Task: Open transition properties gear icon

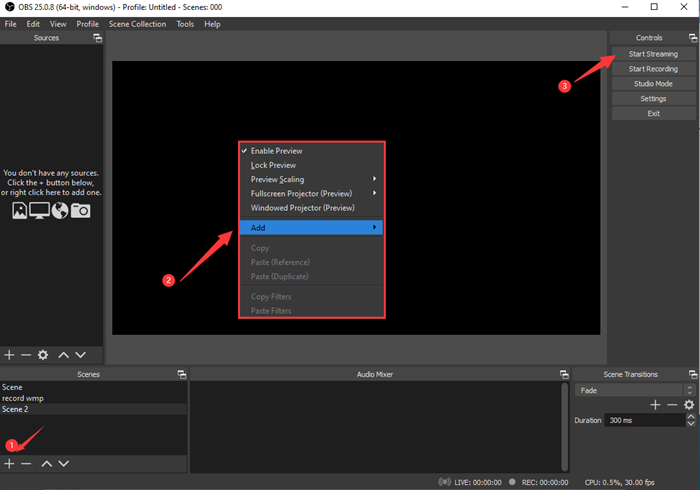Action: (x=689, y=405)
